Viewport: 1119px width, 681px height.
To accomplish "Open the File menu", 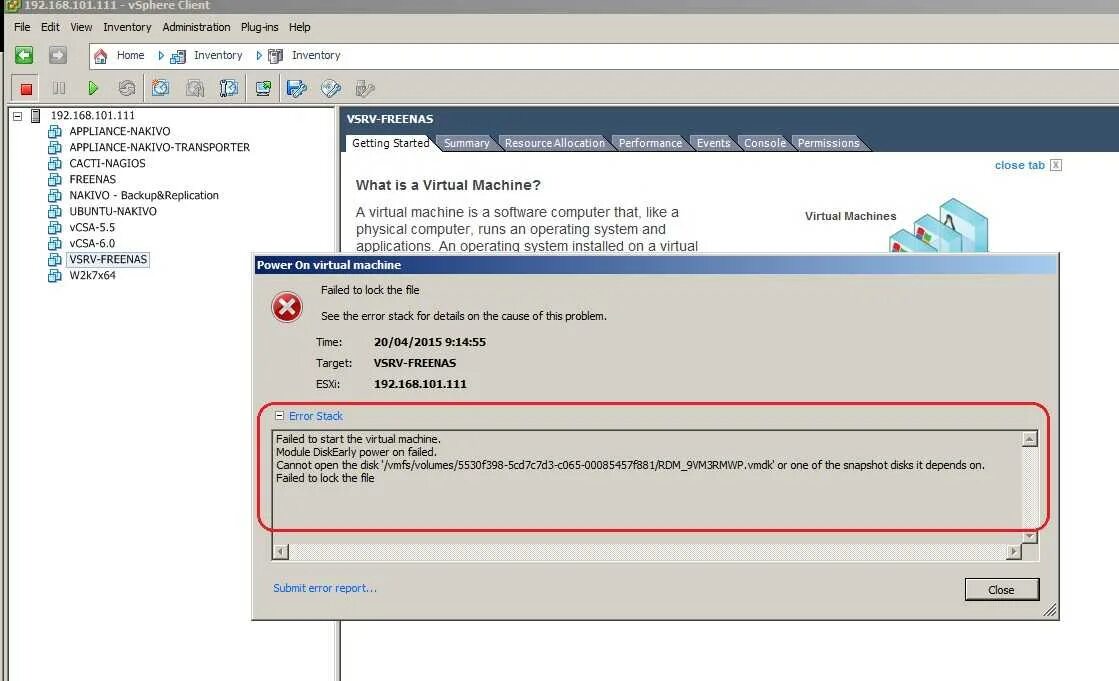I will pos(22,27).
